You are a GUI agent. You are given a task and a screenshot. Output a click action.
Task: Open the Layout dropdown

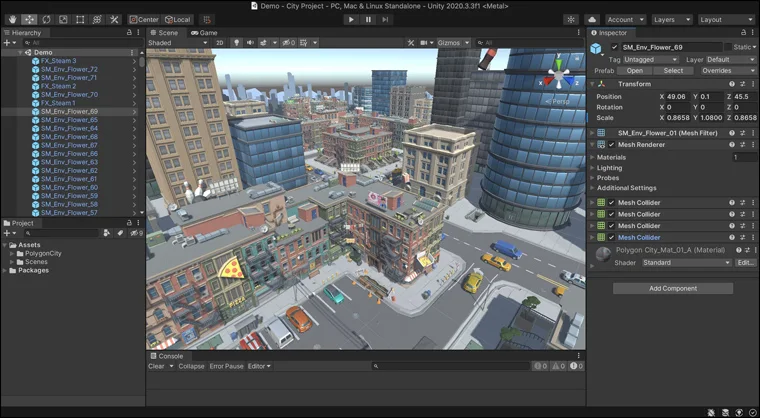(726, 19)
